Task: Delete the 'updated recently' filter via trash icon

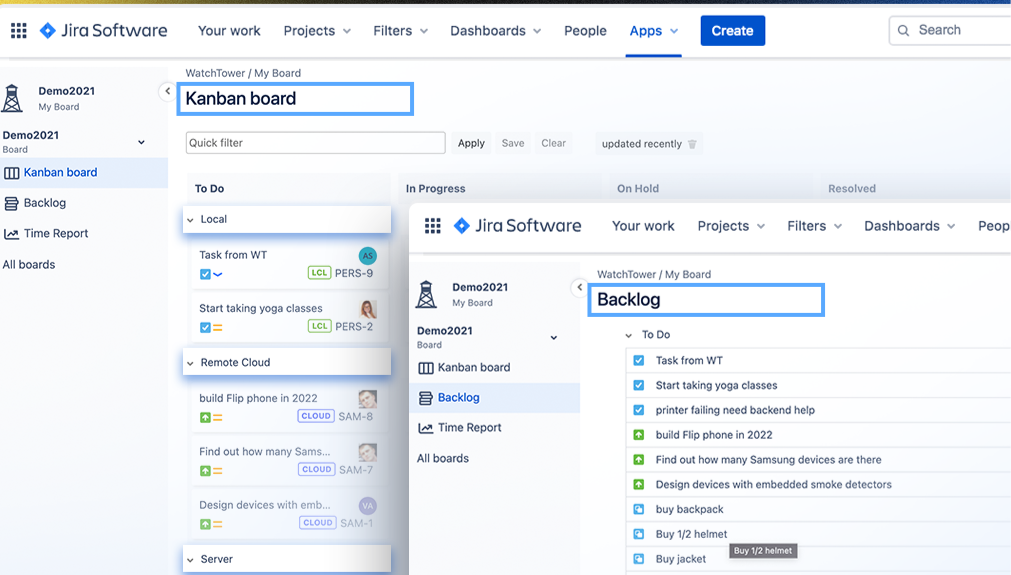Action: [692, 144]
